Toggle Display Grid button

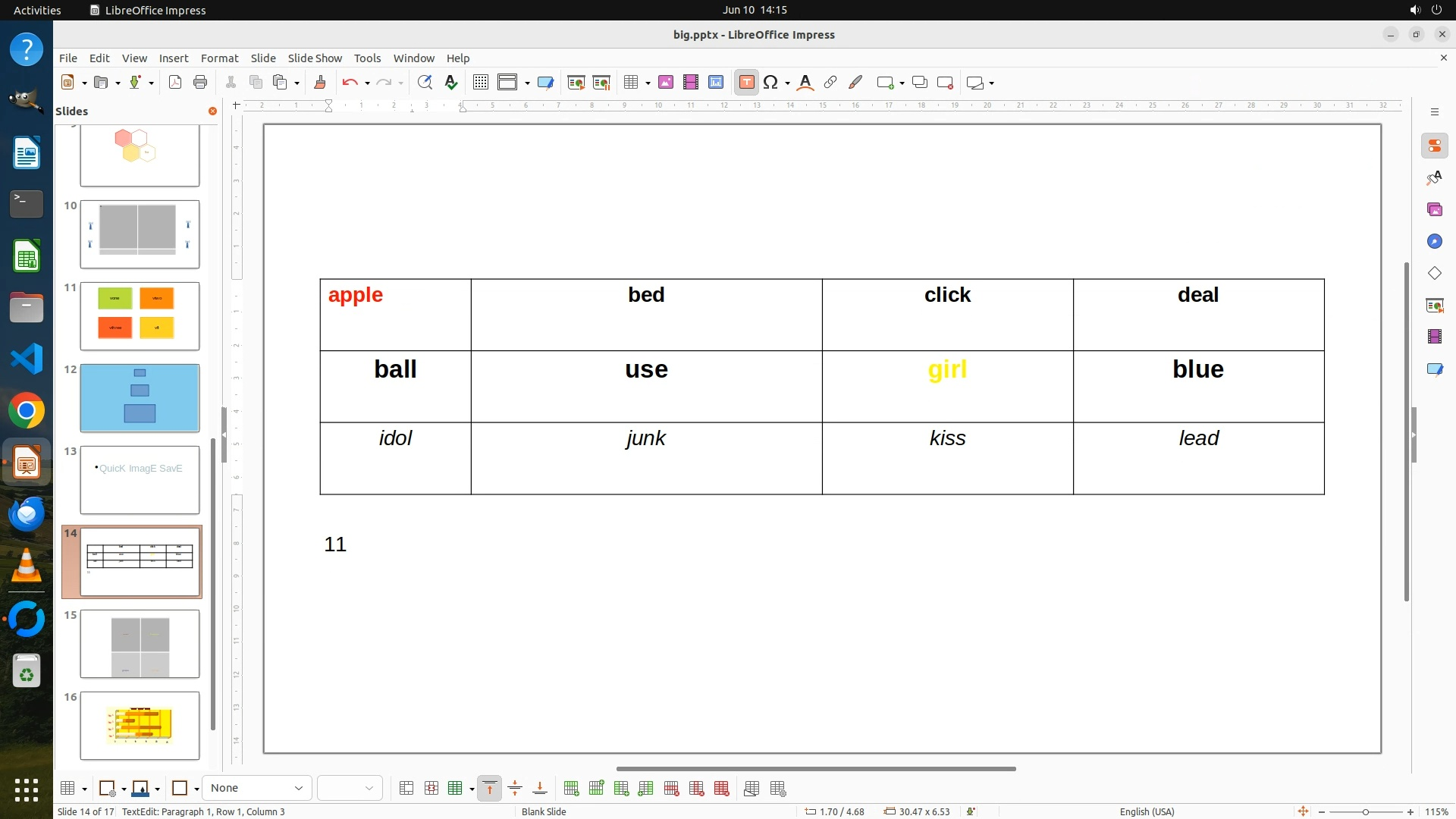[x=480, y=83]
